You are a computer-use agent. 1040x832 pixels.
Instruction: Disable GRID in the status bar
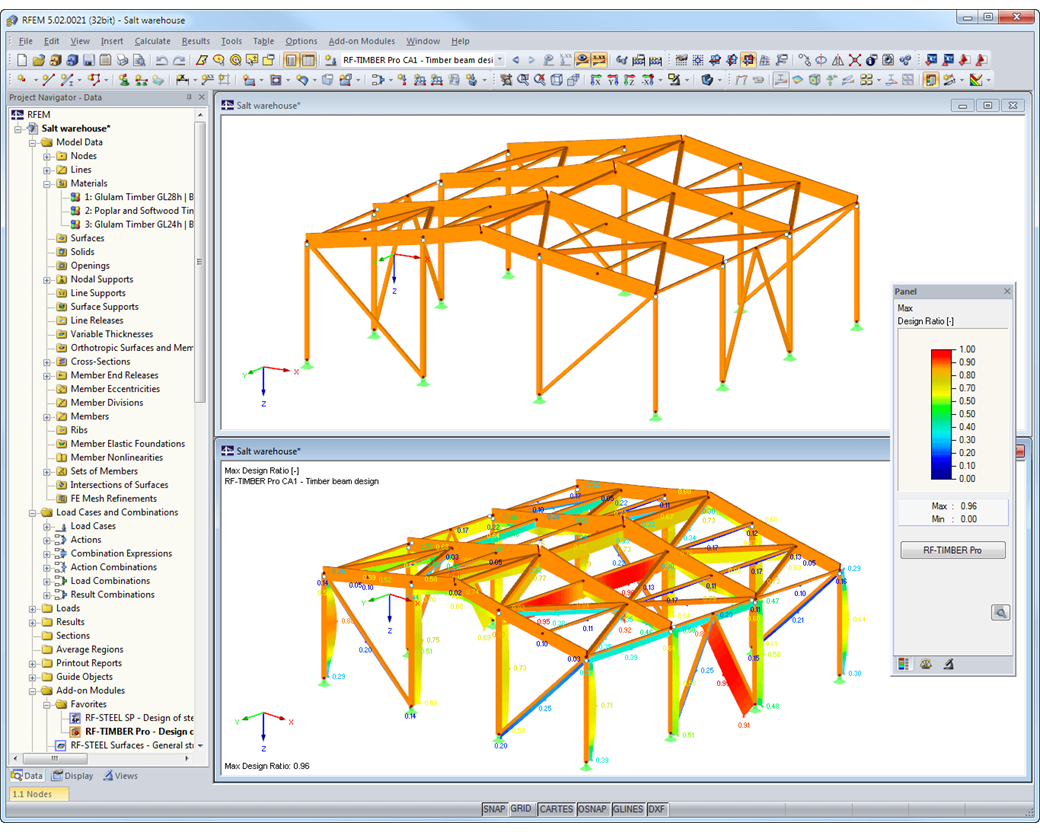[521, 809]
